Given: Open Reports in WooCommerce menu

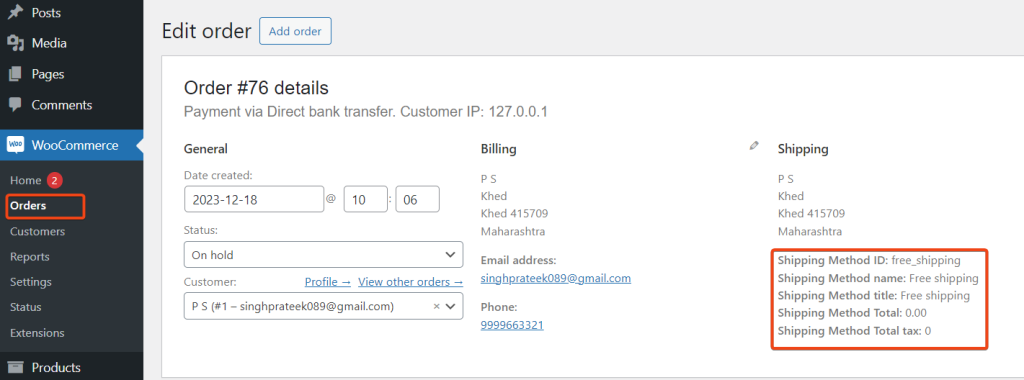Looking at the screenshot, I should click(29, 257).
